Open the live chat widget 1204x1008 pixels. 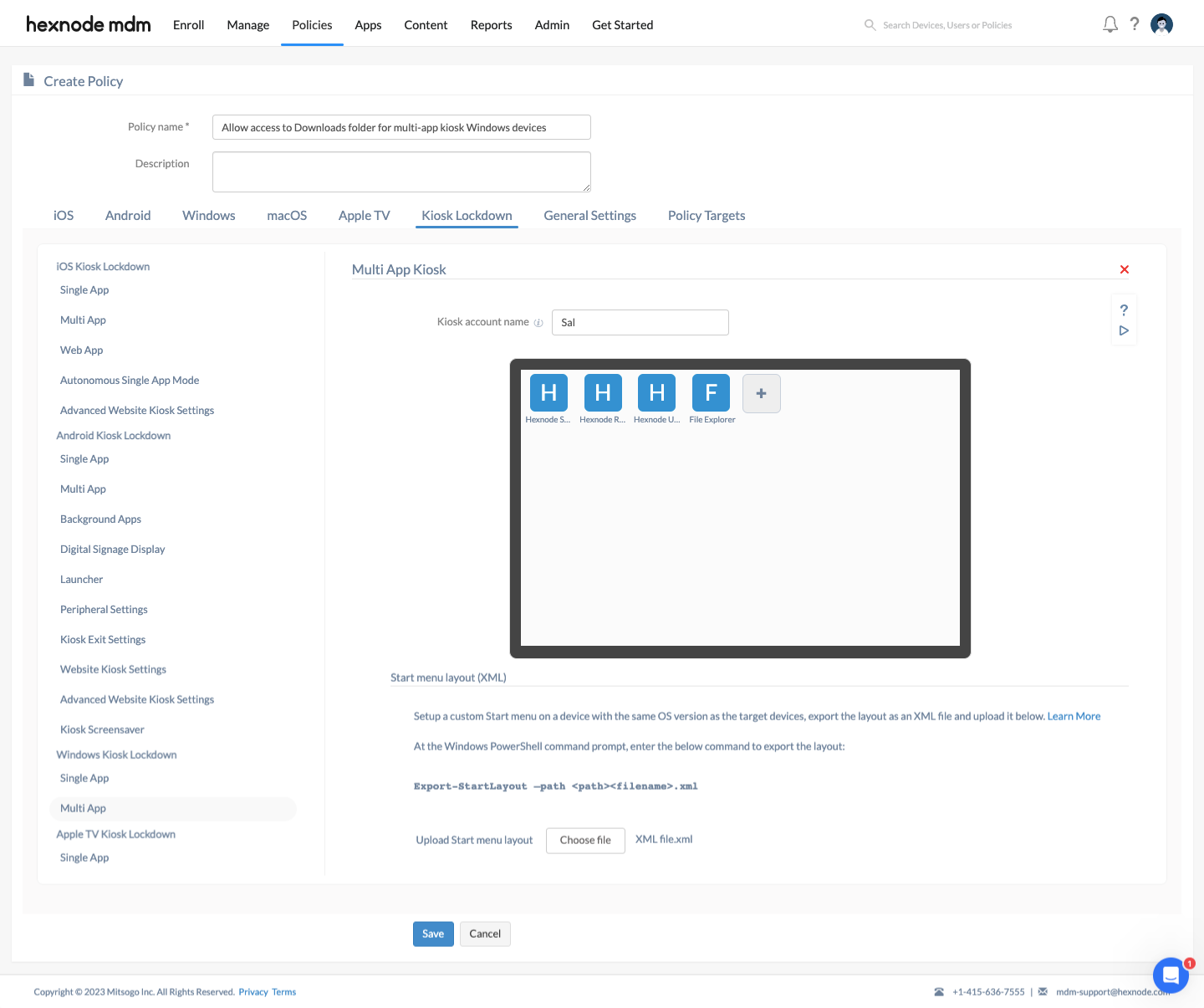(1171, 975)
